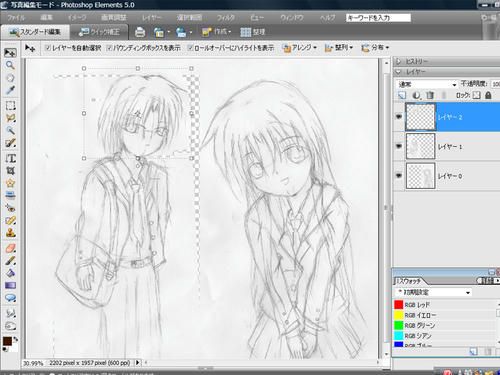Hide レイヤー 0 using eye icon

tap(399, 175)
